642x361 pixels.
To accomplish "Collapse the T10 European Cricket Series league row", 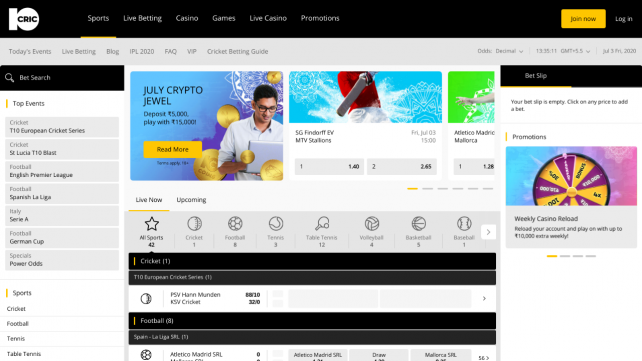I will [x=312, y=278].
